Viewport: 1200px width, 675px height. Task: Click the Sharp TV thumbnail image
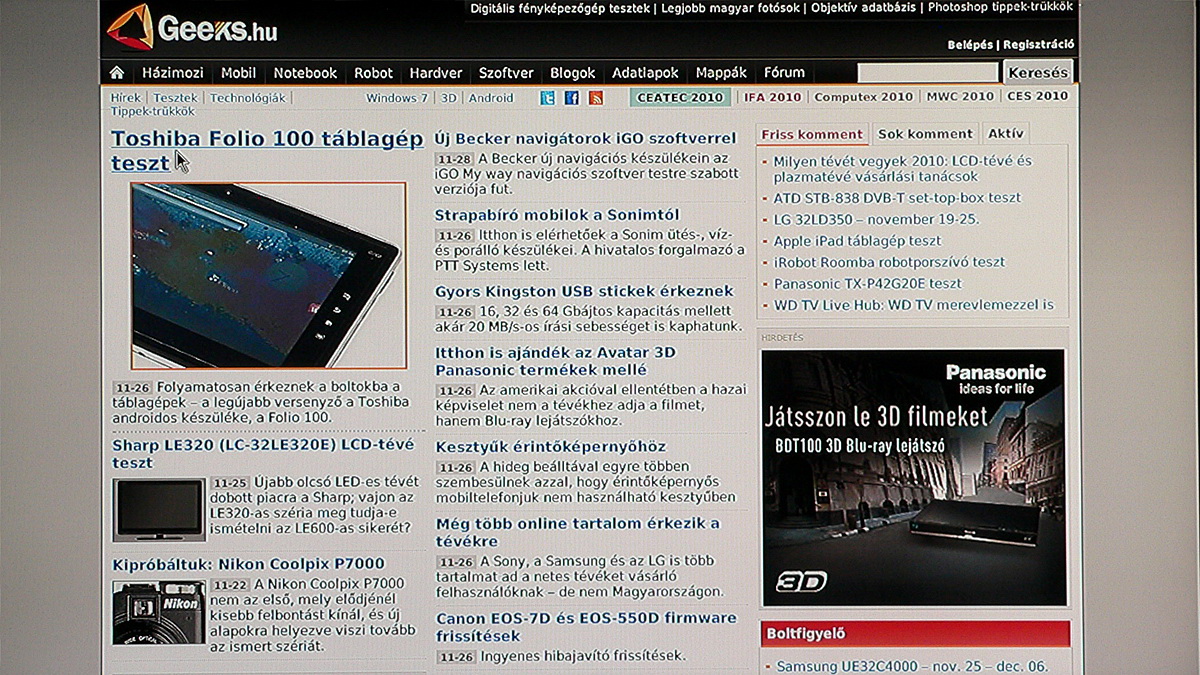[159, 510]
